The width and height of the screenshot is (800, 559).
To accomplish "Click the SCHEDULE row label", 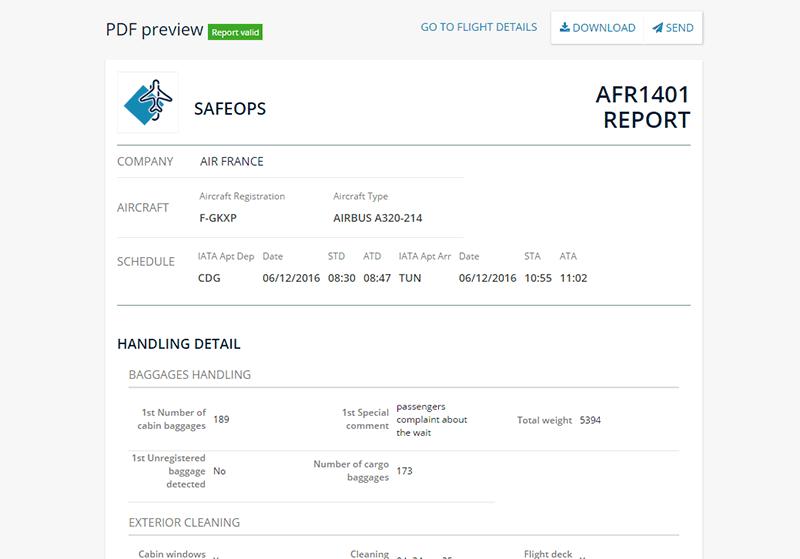I will point(146,262).
